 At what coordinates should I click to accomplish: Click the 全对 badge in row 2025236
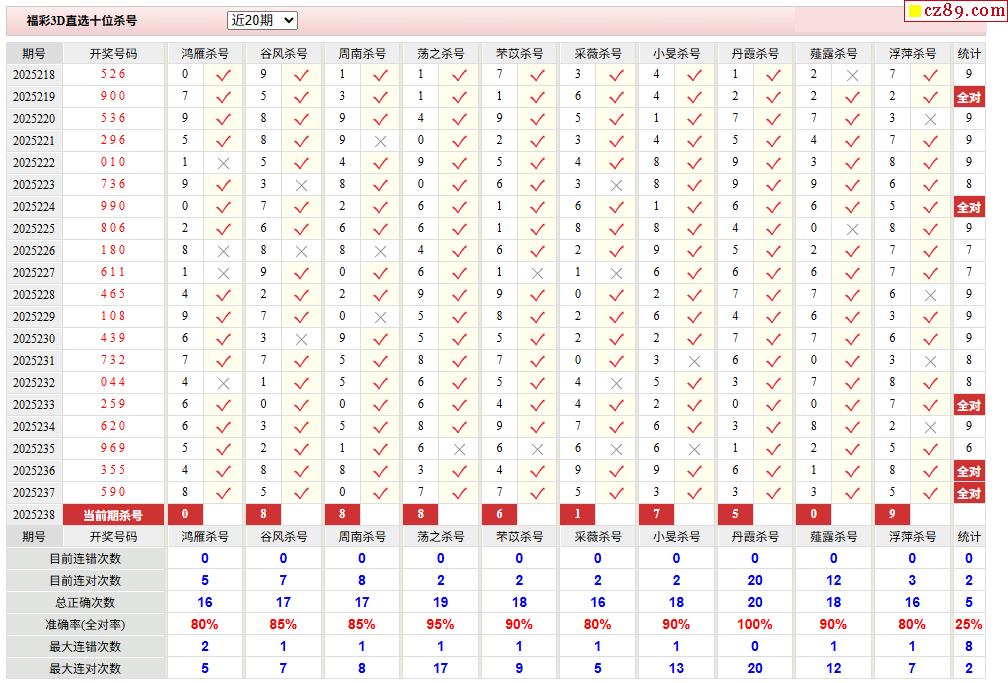pyautogui.click(x=969, y=471)
